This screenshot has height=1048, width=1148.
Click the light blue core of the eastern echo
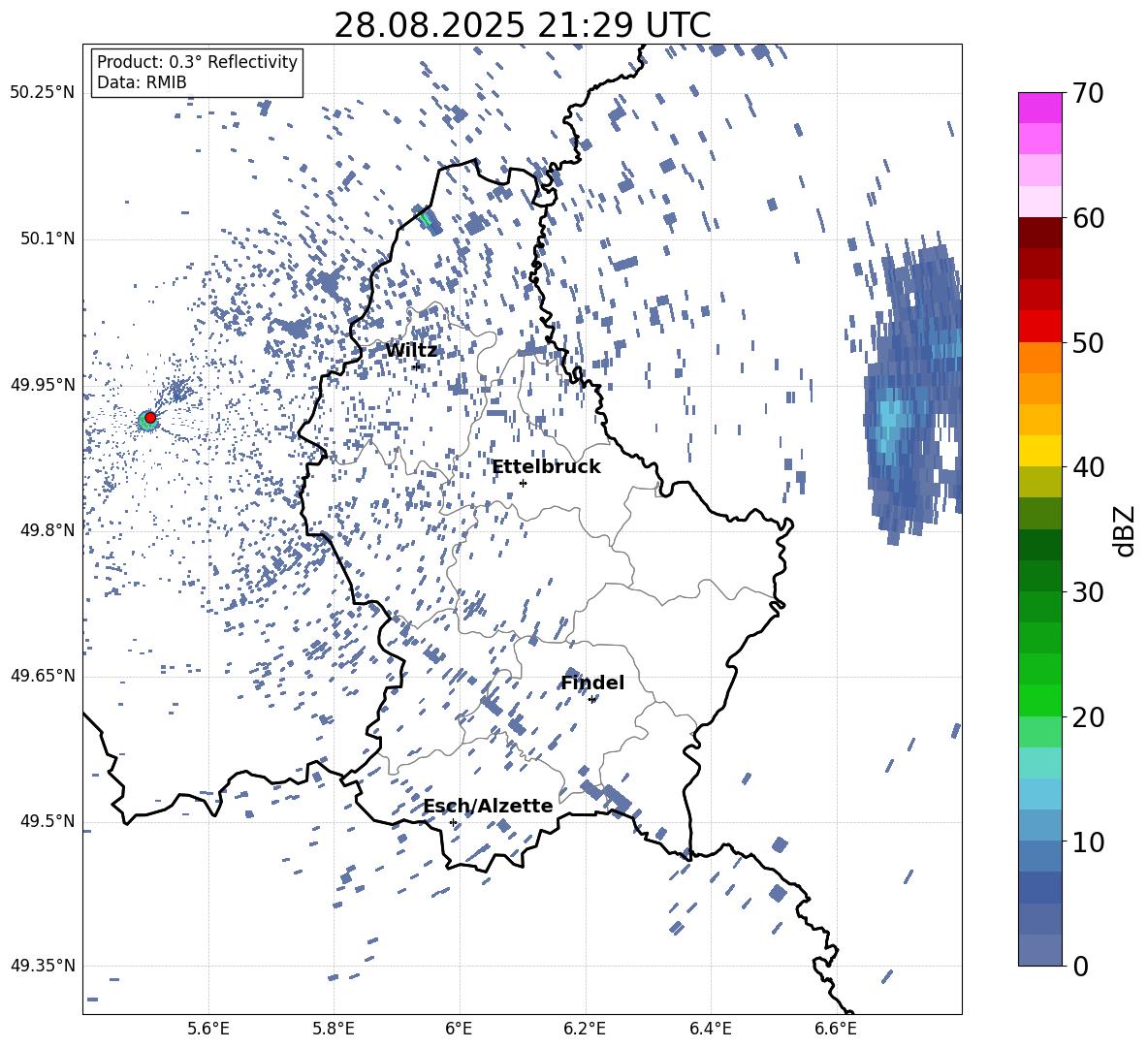pyautogui.click(x=889, y=425)
